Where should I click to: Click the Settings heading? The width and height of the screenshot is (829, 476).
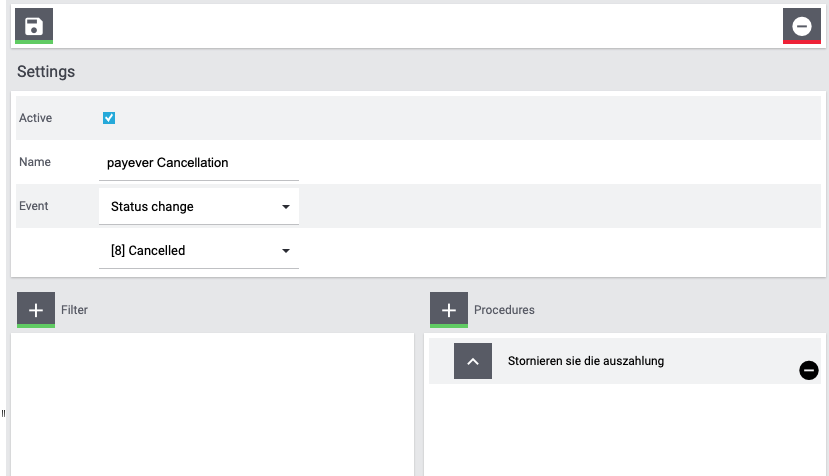pyautogui.click(x=46, y=71)
